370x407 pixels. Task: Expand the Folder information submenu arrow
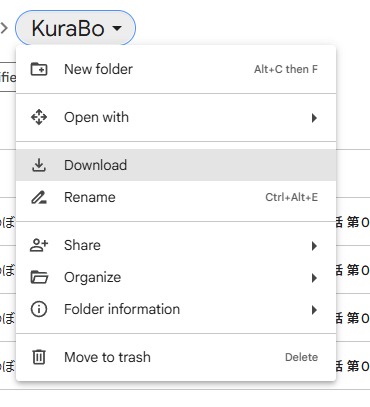pos(314,310)
